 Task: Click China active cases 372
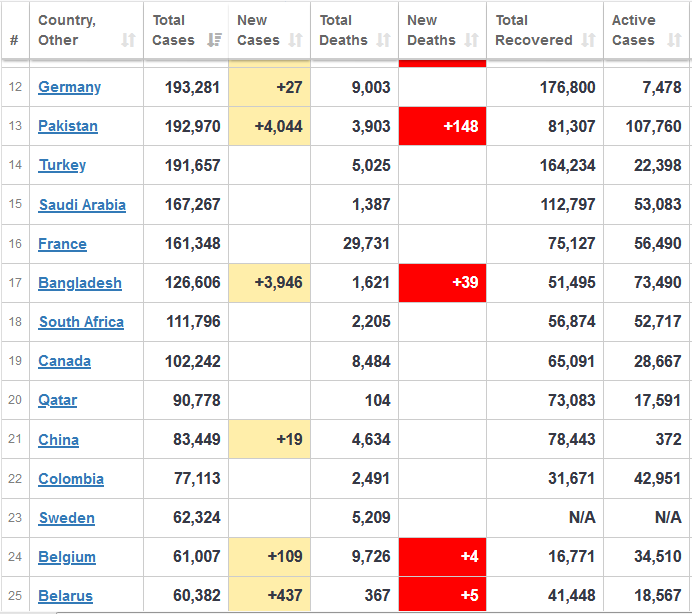coord(669,440)
